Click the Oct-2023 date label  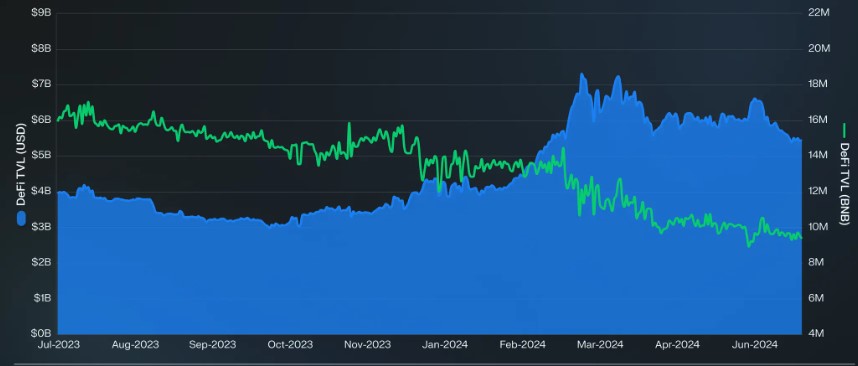[x=289, y=345]
